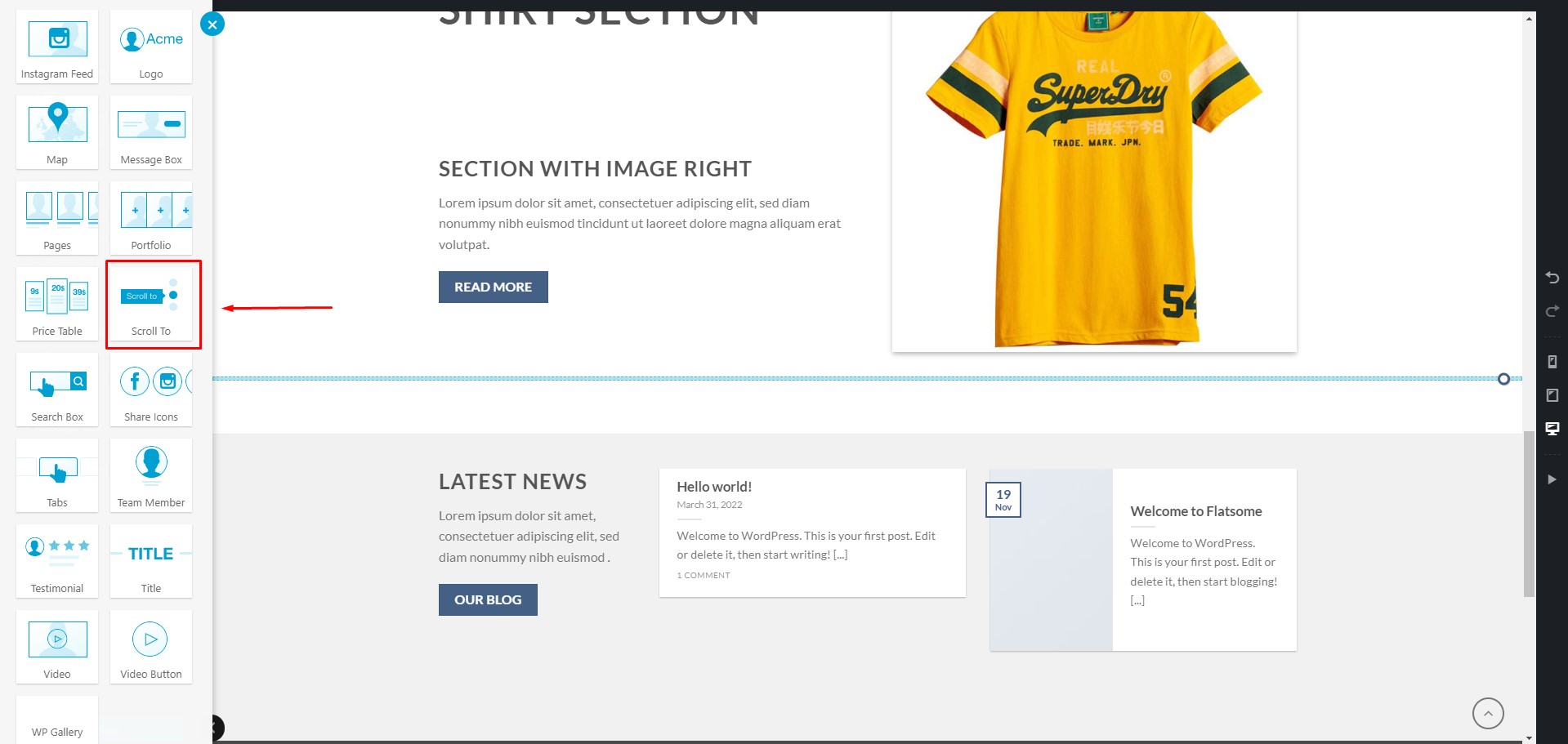Insert the Tabs element
The image size is (1568, 744).
click(57, 475)
